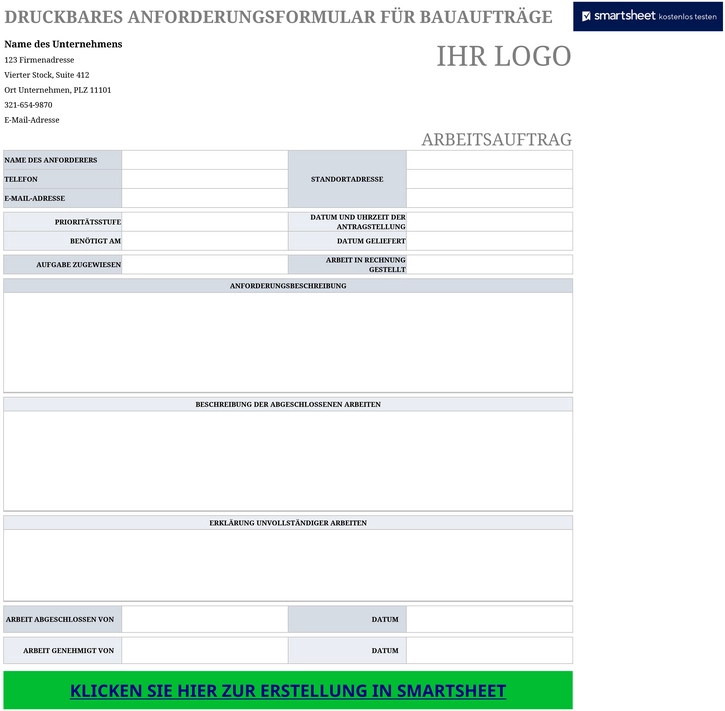
Task: Click the third Standortadresse input line
Action: [490, 198]
